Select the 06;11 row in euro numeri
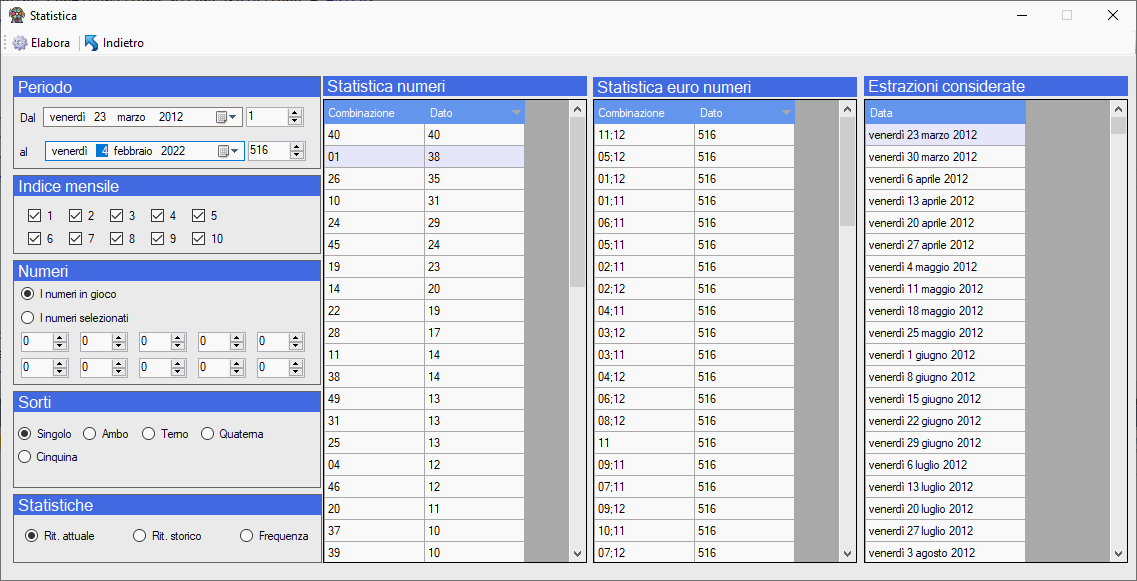This screenshot has width=1137, height=581. (x=694, y=223)
